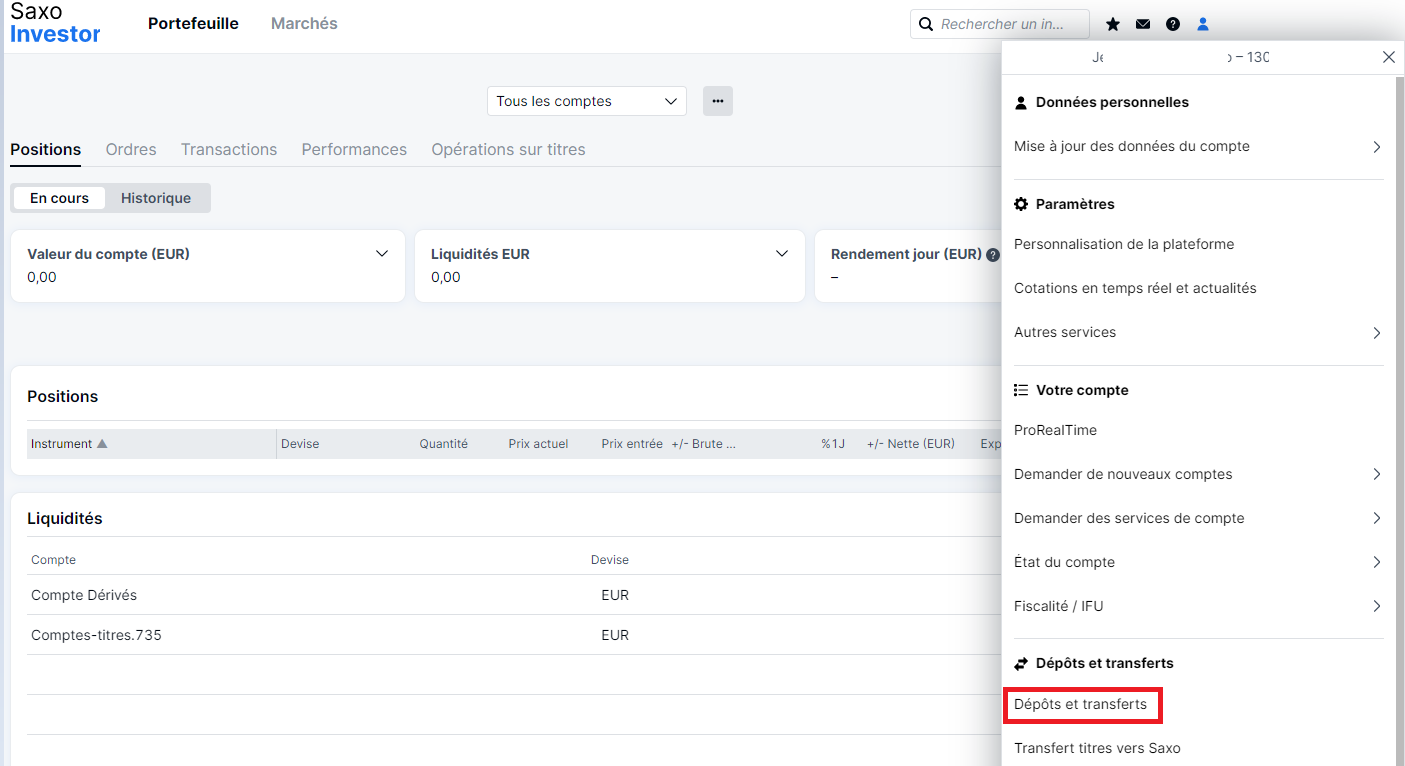1405x766 pixels.
Task: Close the account side panel
Action: [1389, 57]
